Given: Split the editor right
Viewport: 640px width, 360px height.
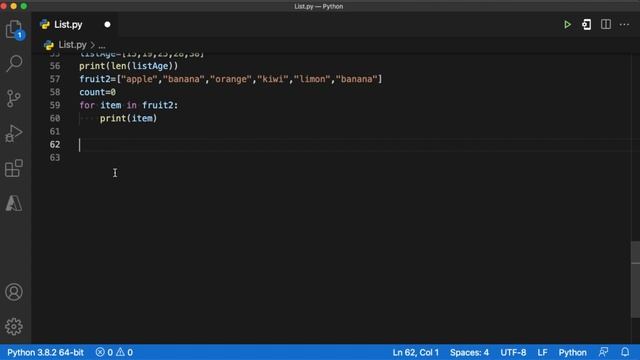Looking at the screenshot, I should tap(606, 24).
